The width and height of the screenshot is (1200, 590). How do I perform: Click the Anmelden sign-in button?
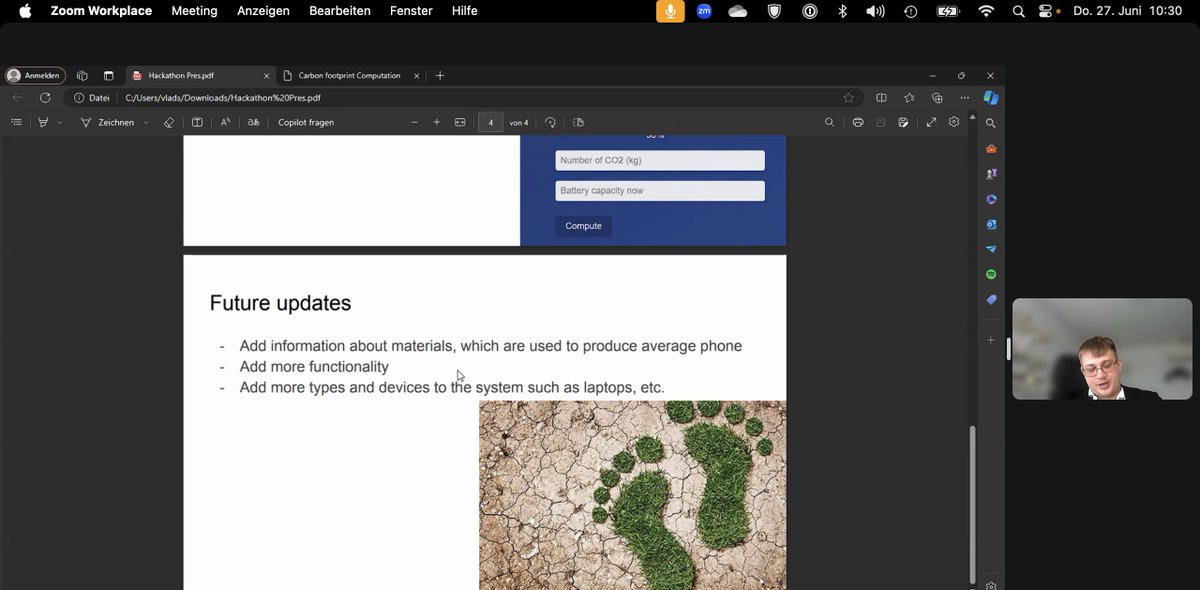[35, 75]
